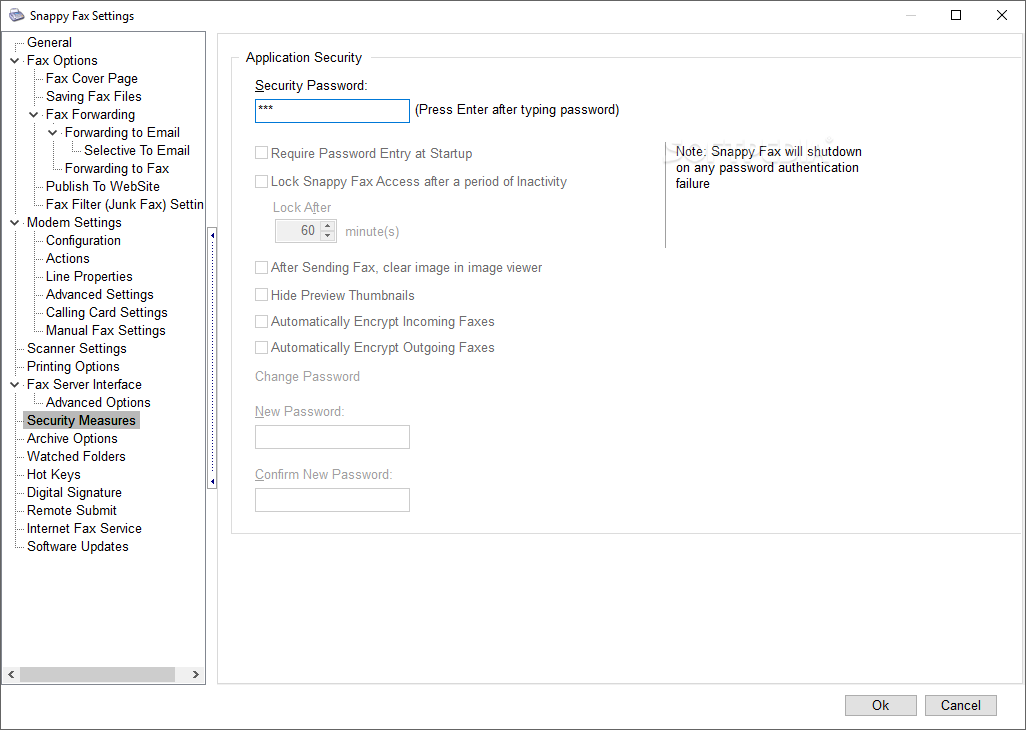Image resolution: width=1026 pixels, height=730 pixels.
Task: Click the Security Password input field
Action: point(332,111)
